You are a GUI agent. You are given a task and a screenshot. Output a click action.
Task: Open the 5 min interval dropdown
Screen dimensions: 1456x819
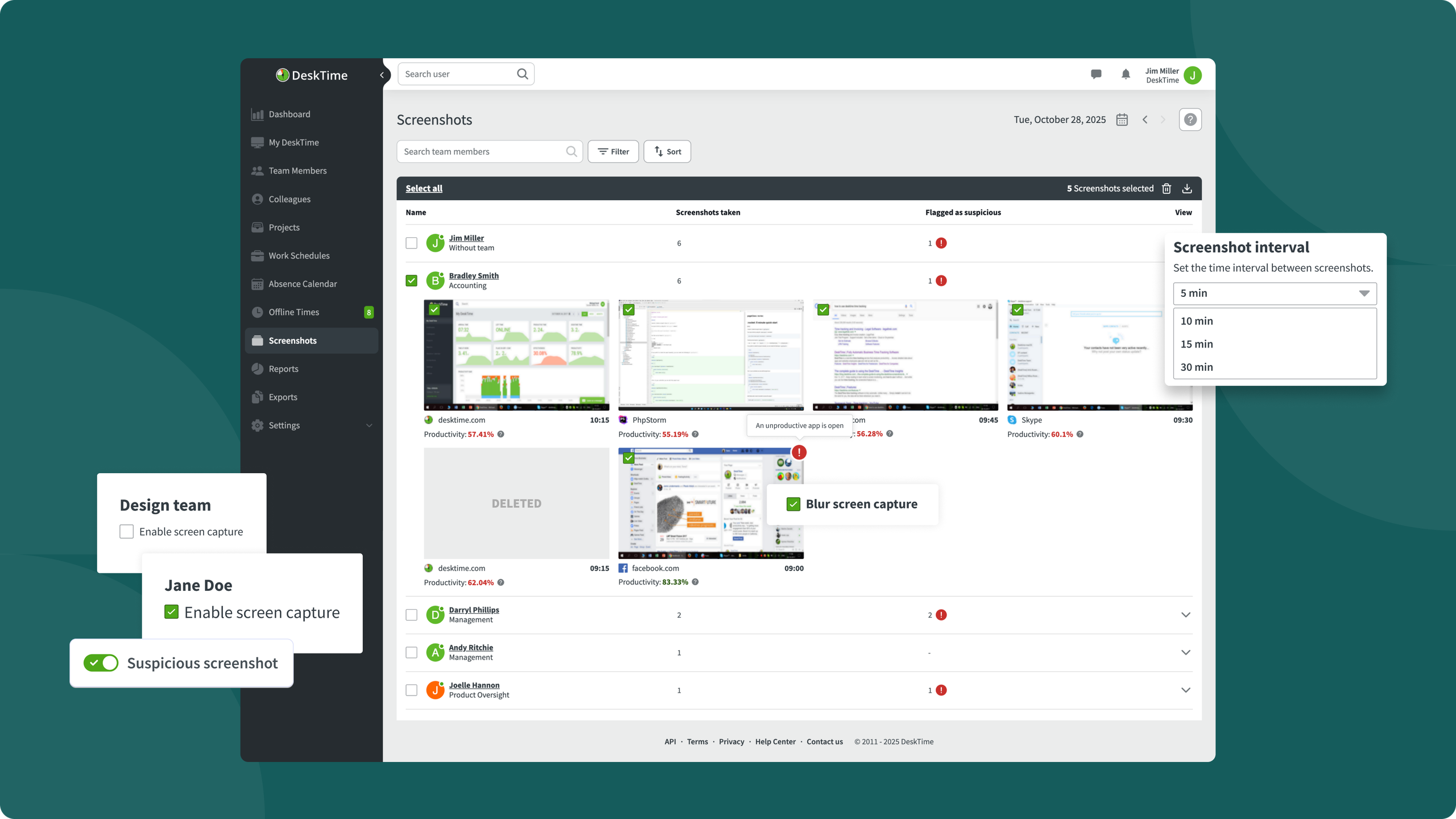[x=1275, y=293]
